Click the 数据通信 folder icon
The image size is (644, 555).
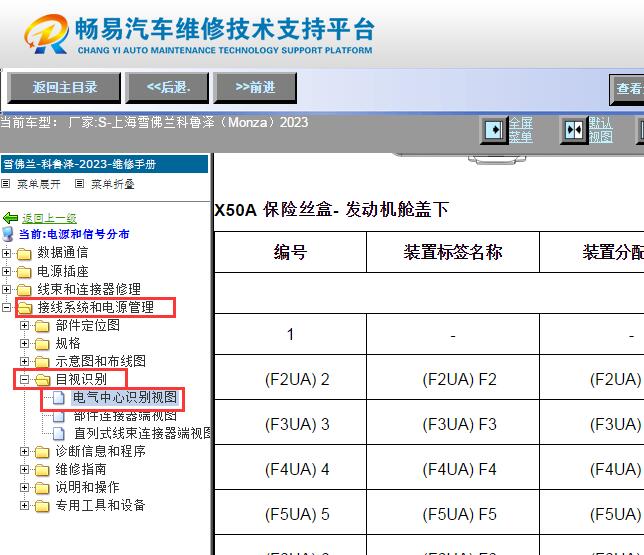tap(24, 254)
